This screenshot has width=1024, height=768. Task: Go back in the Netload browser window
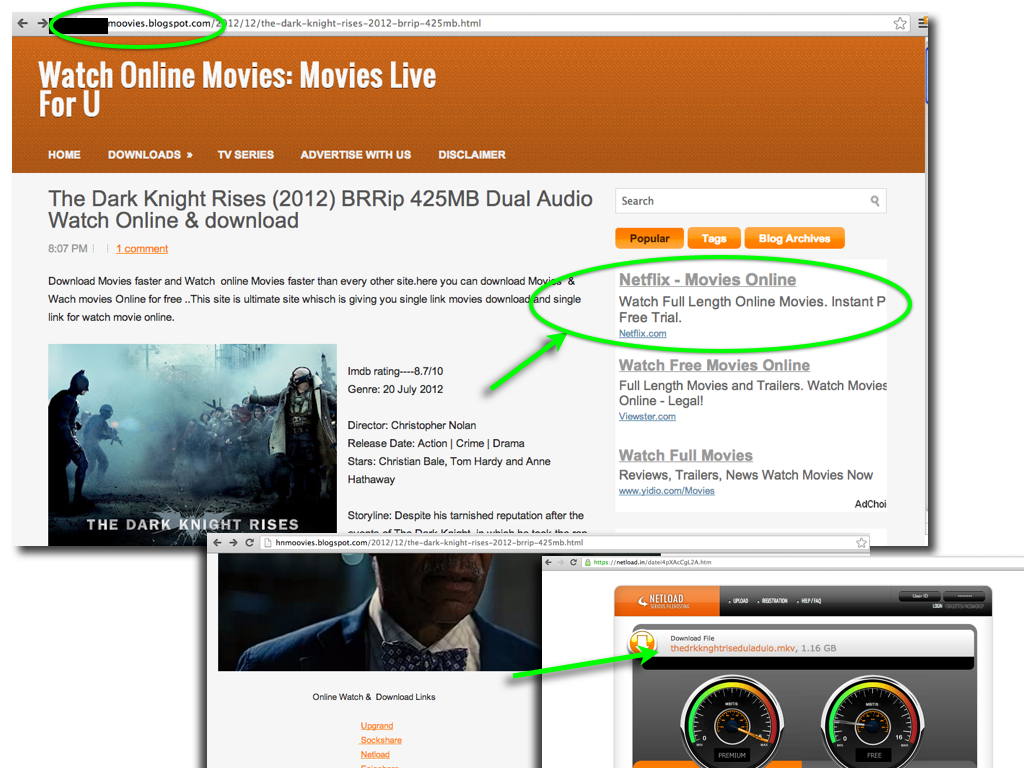[x=549, y=562]
